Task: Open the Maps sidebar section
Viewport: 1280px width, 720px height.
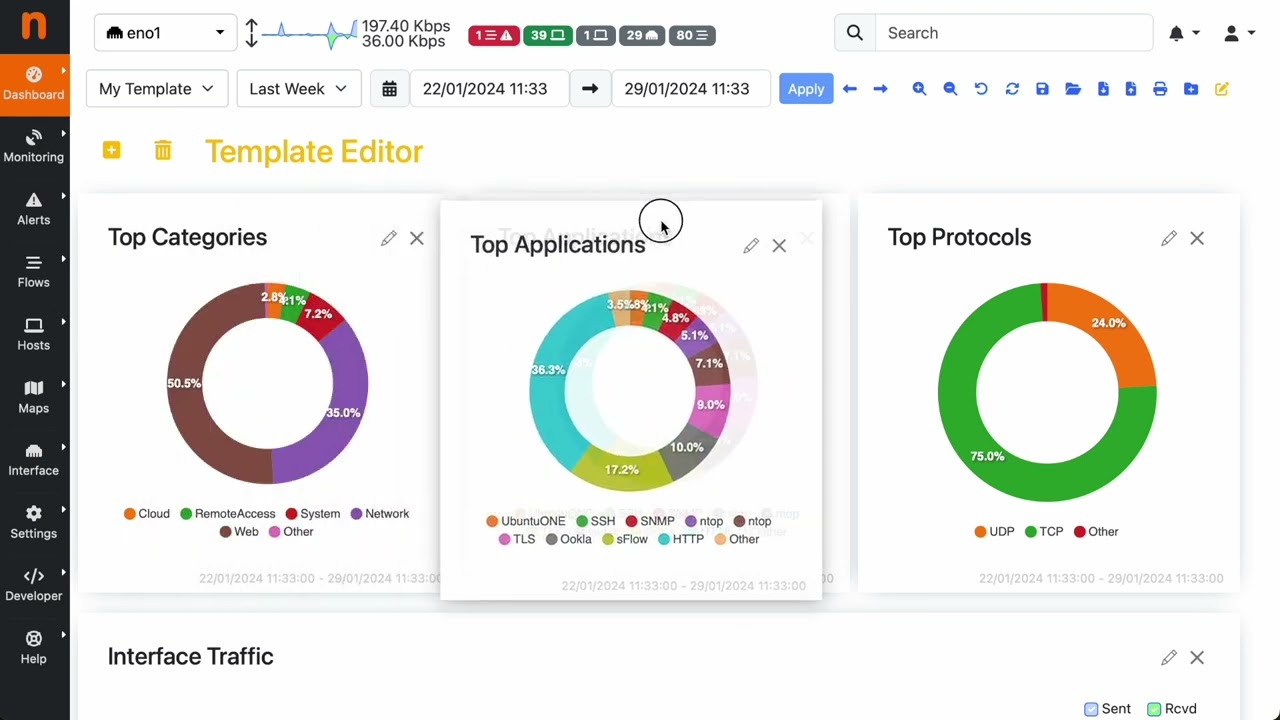Action: click(34, 397)
